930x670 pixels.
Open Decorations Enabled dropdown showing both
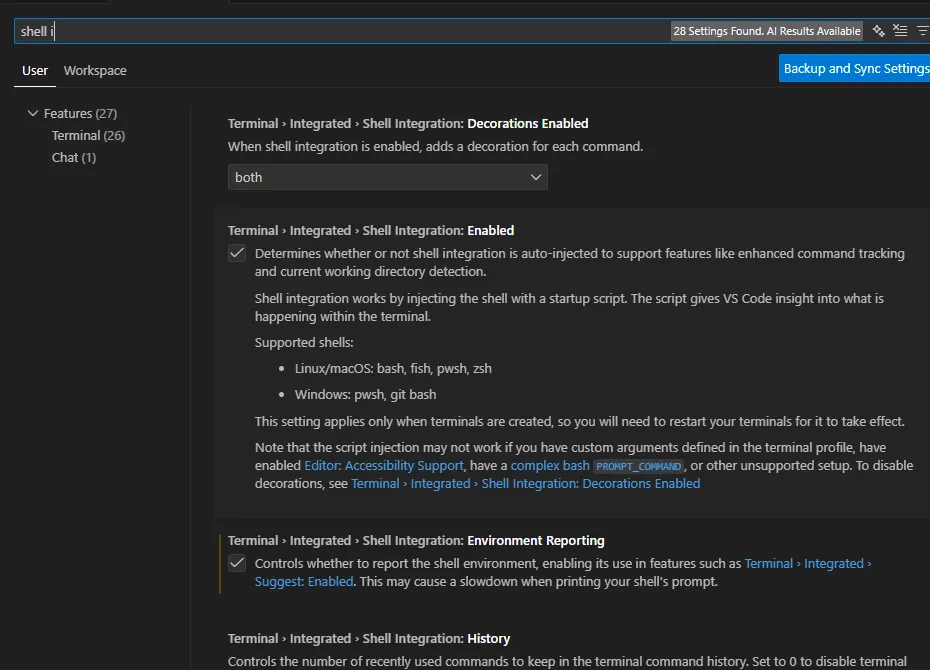pyautogui.click(x=387, y=177)
